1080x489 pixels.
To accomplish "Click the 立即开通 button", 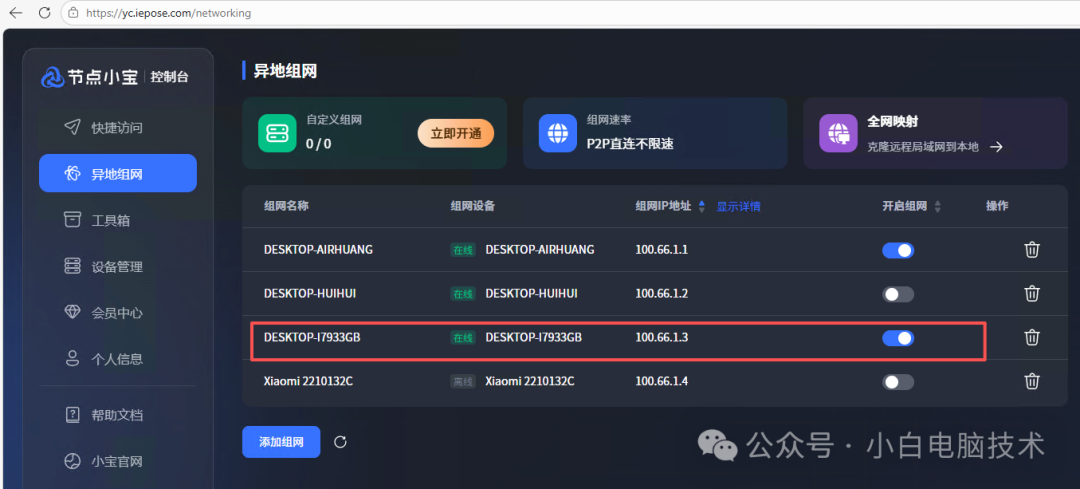I will 456,134.
